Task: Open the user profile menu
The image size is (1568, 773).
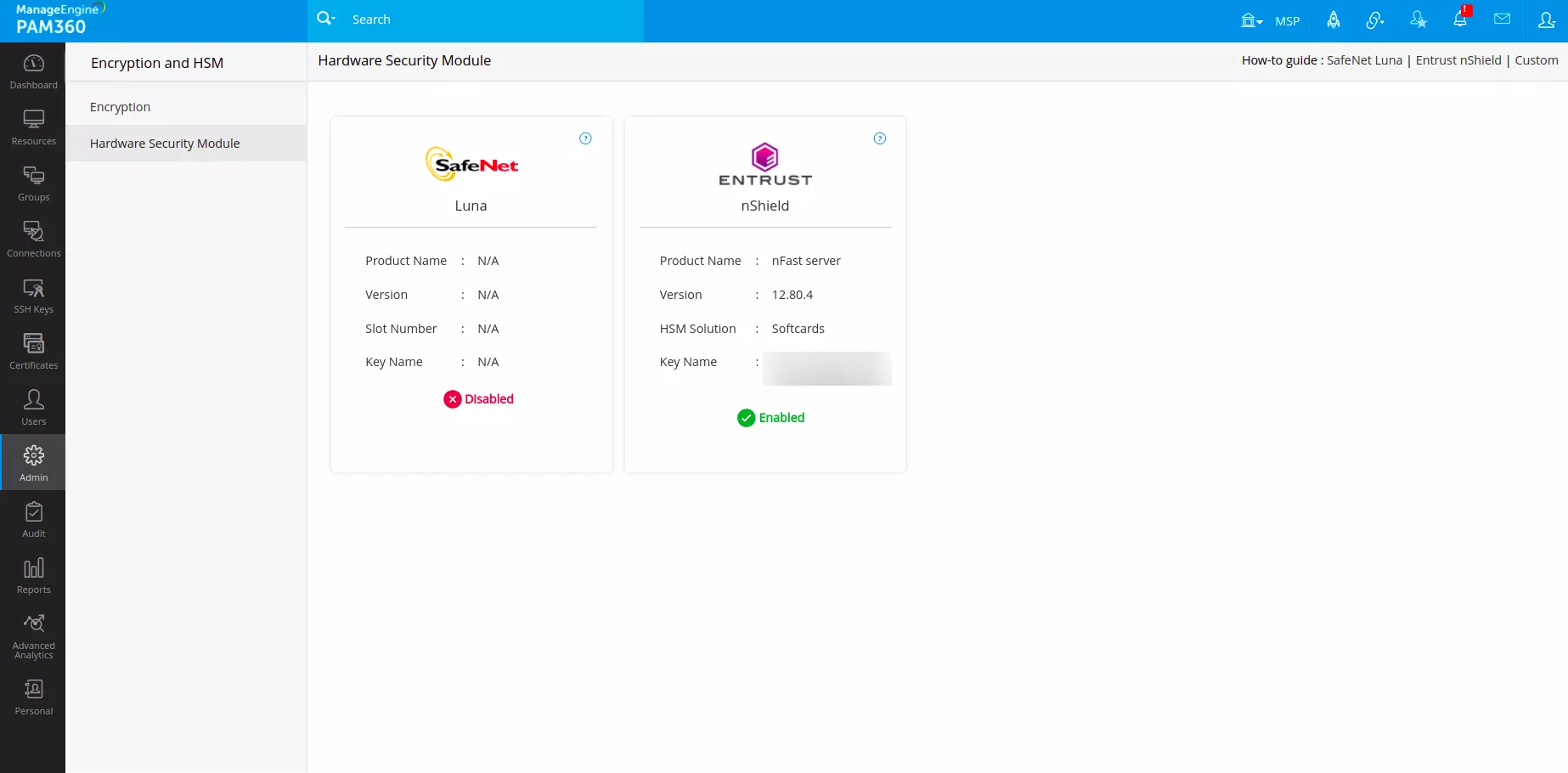Action: pos(1547,20)
